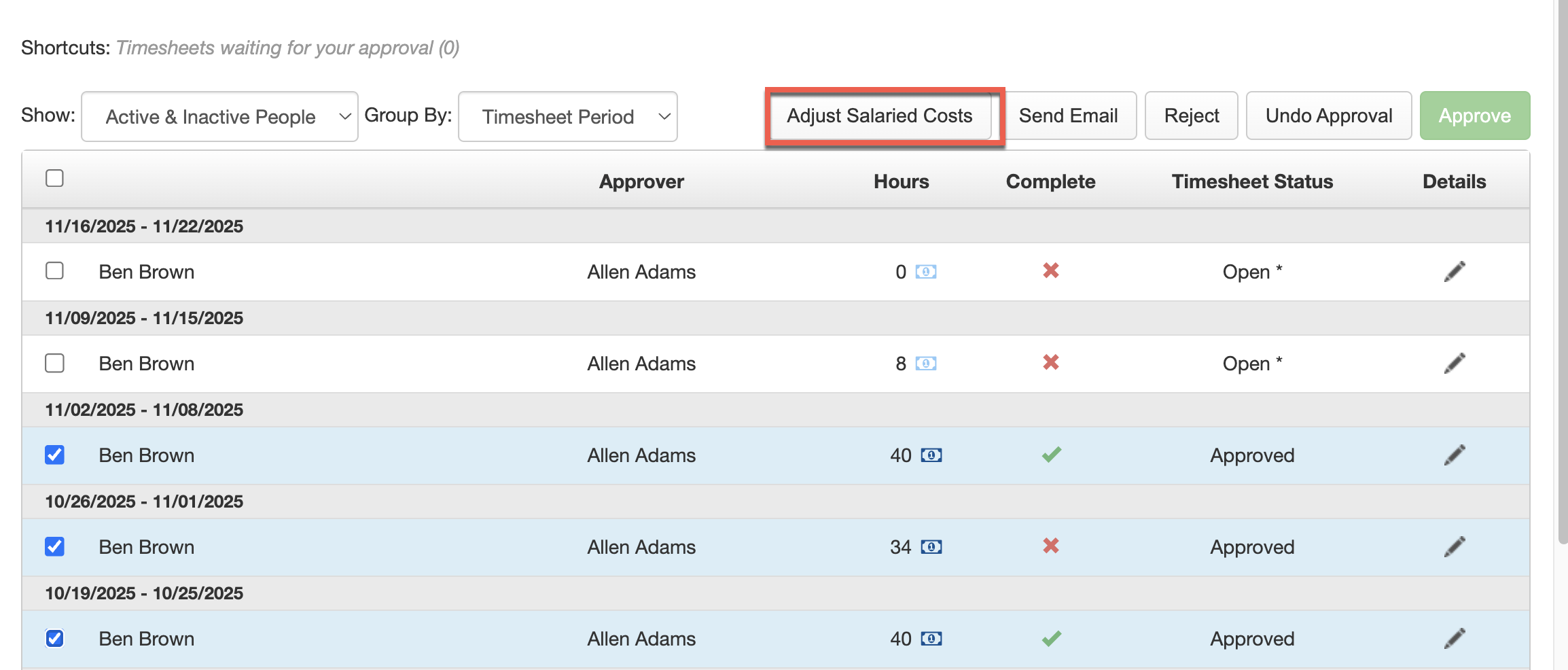Uncheck Ben Brown's 10/19/2025 timesheet checkbox
Viewport: 1568px width, 670px height.
point(54,638)
